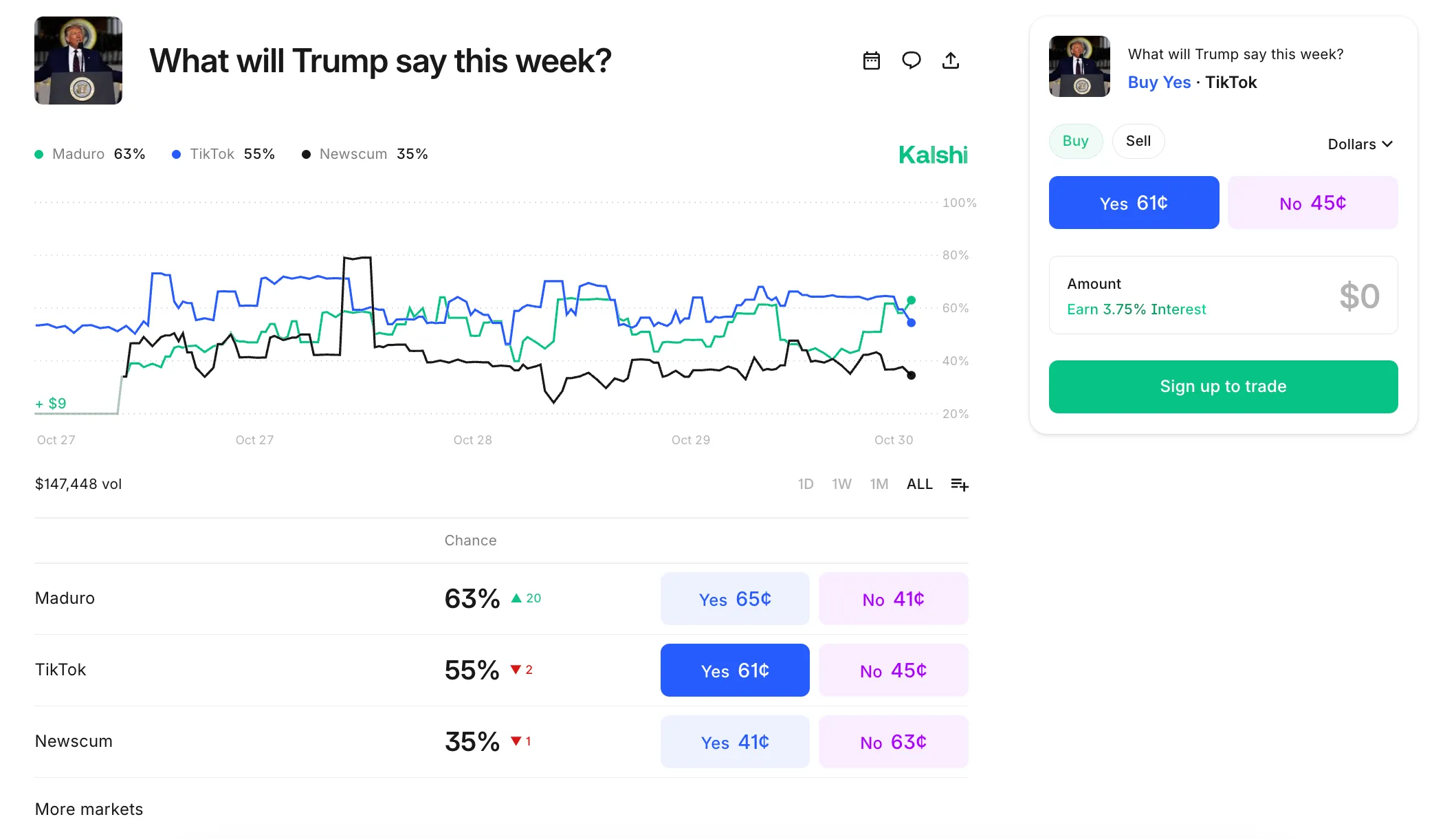Screen dimensions: 1456x839
Task: Click the Kalshi logo above the chart
Action: [x=933, y=154]
